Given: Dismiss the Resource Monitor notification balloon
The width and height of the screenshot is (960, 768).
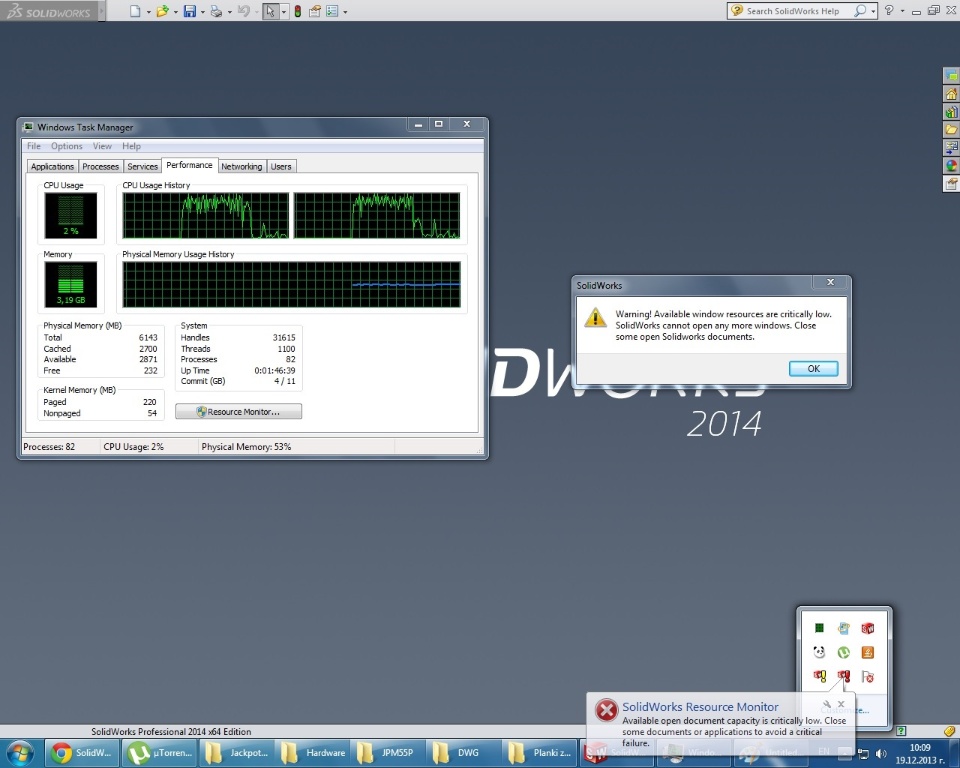Looking at the screenshot, I should (x=841, y=704).
